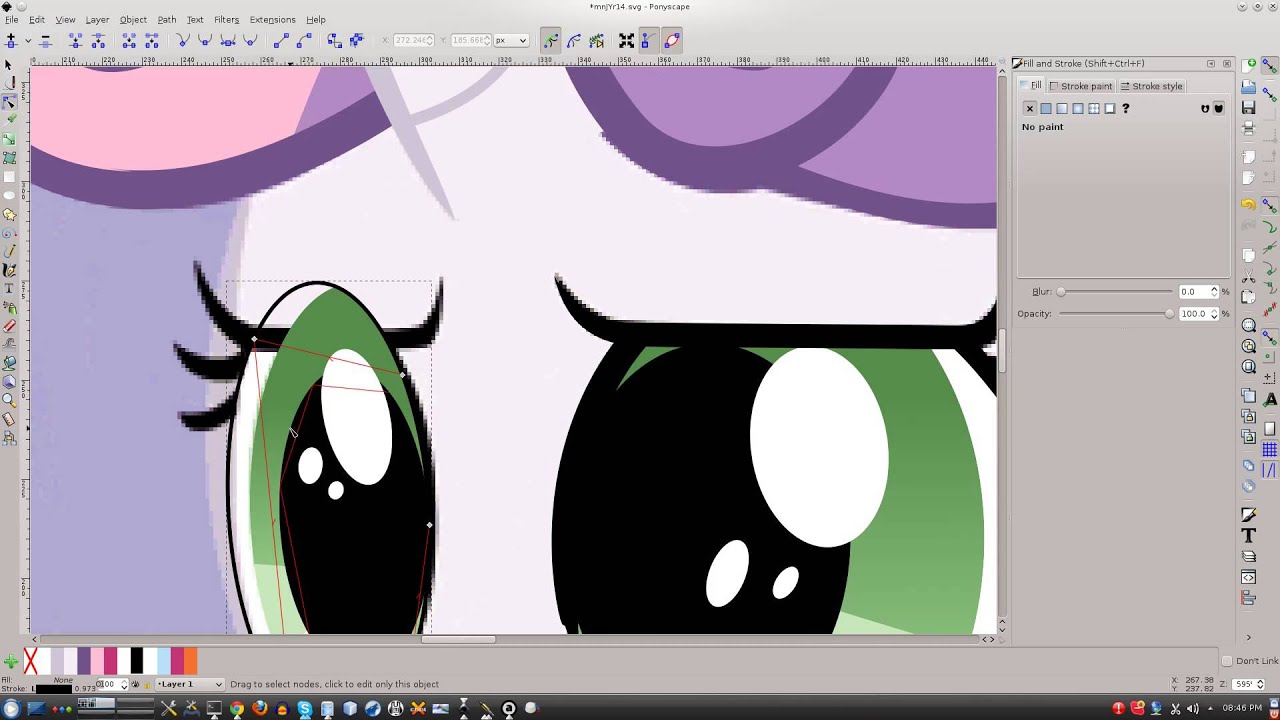This screenshot has width=1280, height=720.
Task: Open the Extensions menu
Action: tap(272, 20)
